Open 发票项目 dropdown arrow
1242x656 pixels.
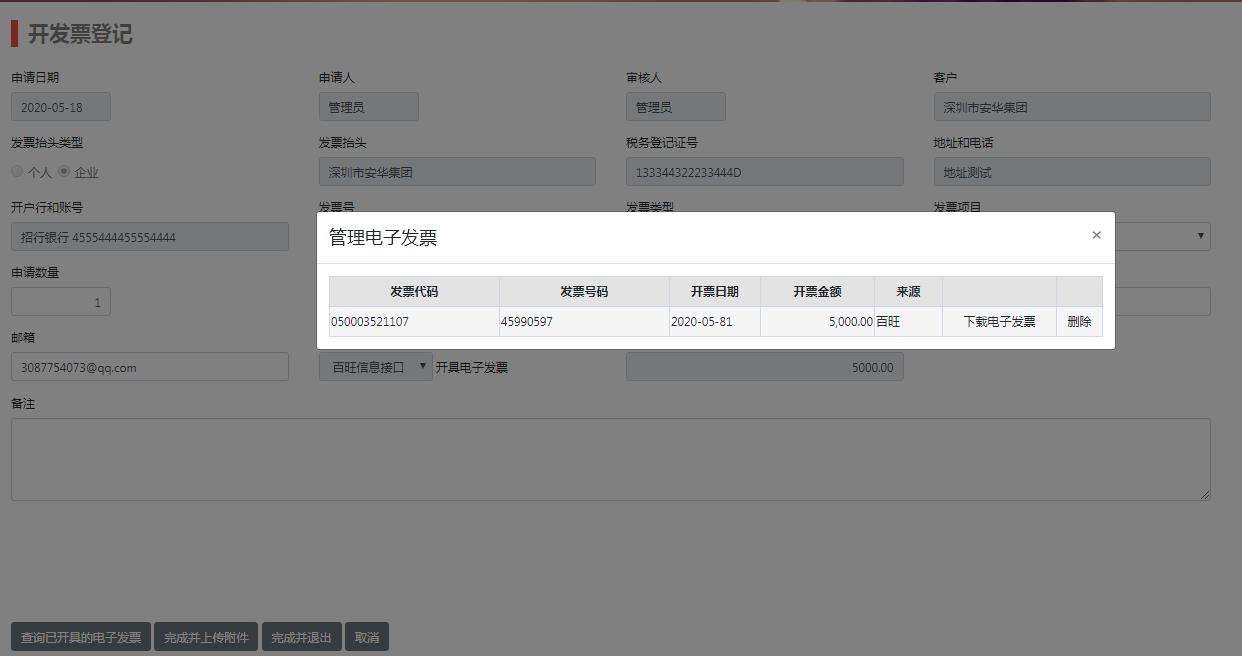pos(1200,236)
